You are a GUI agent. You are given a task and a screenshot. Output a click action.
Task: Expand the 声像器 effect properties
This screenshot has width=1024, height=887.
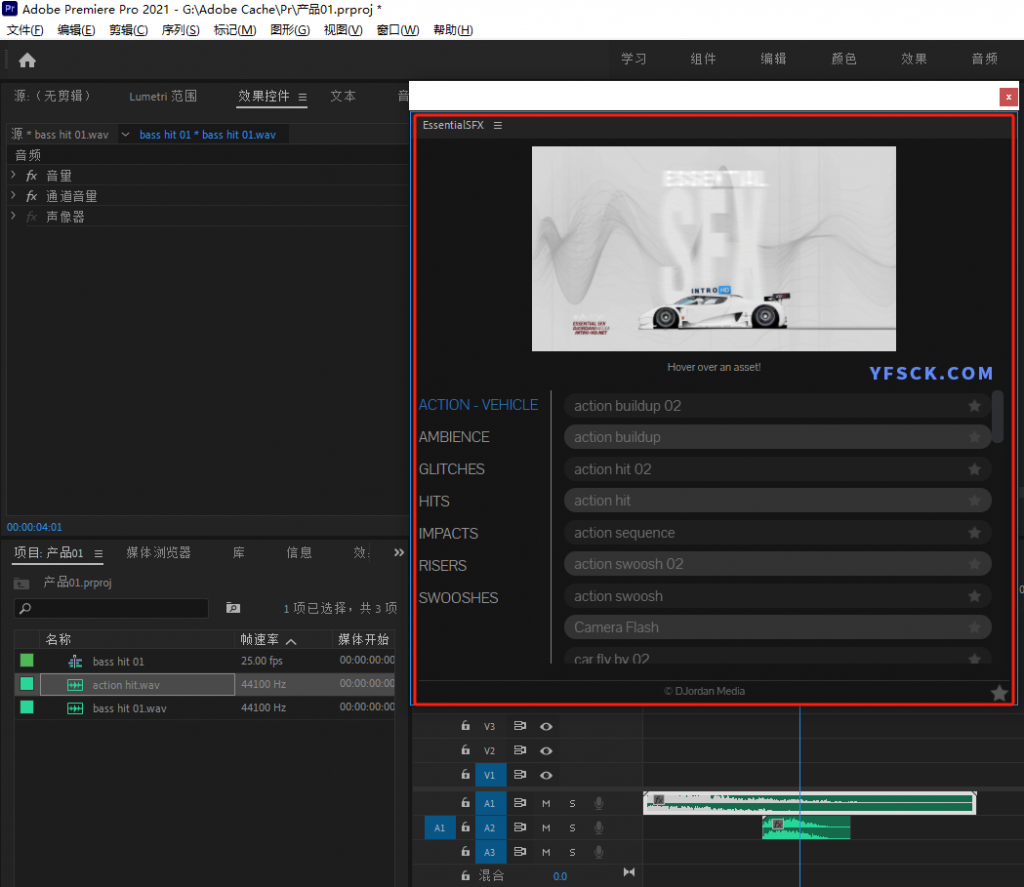pos(13,216)
